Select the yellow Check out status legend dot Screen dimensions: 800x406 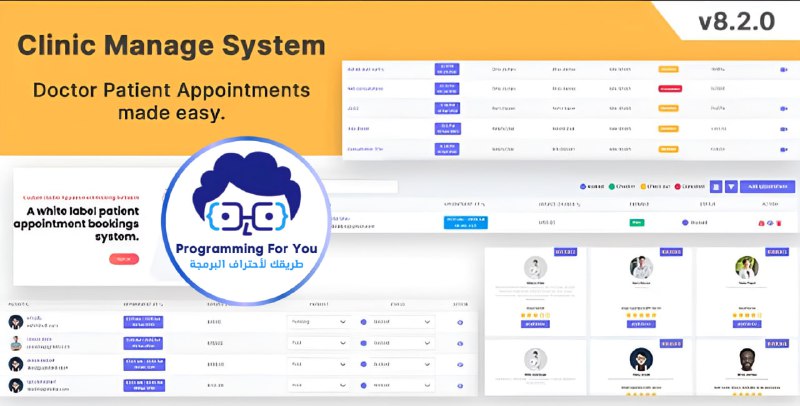[x=643, y=187]
